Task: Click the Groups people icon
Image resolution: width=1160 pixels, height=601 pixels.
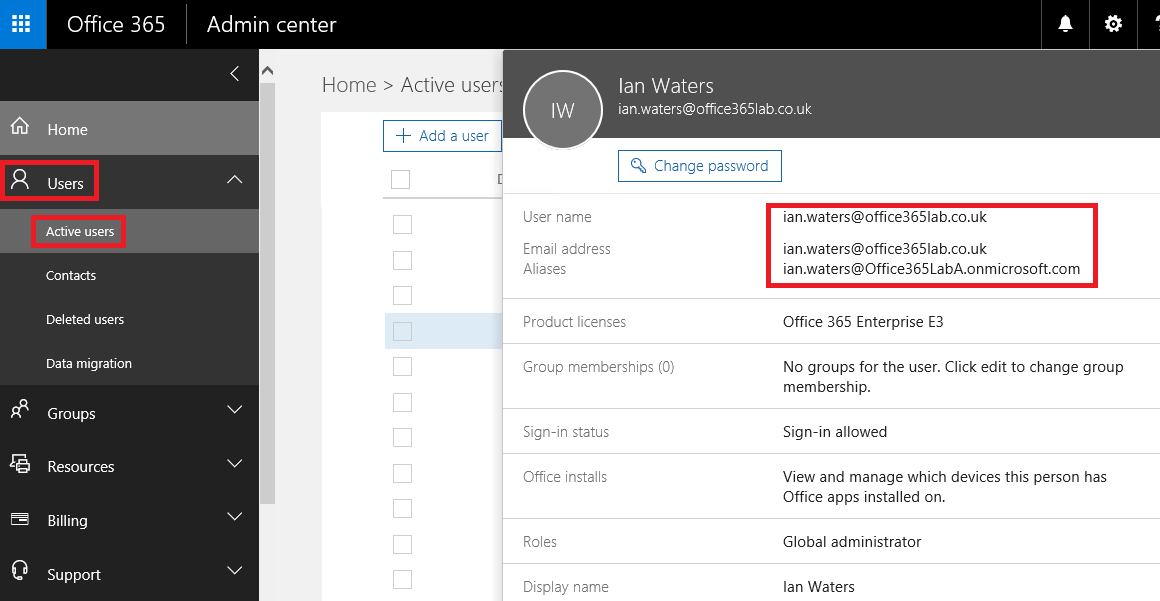Action: (x=19, y=411)
